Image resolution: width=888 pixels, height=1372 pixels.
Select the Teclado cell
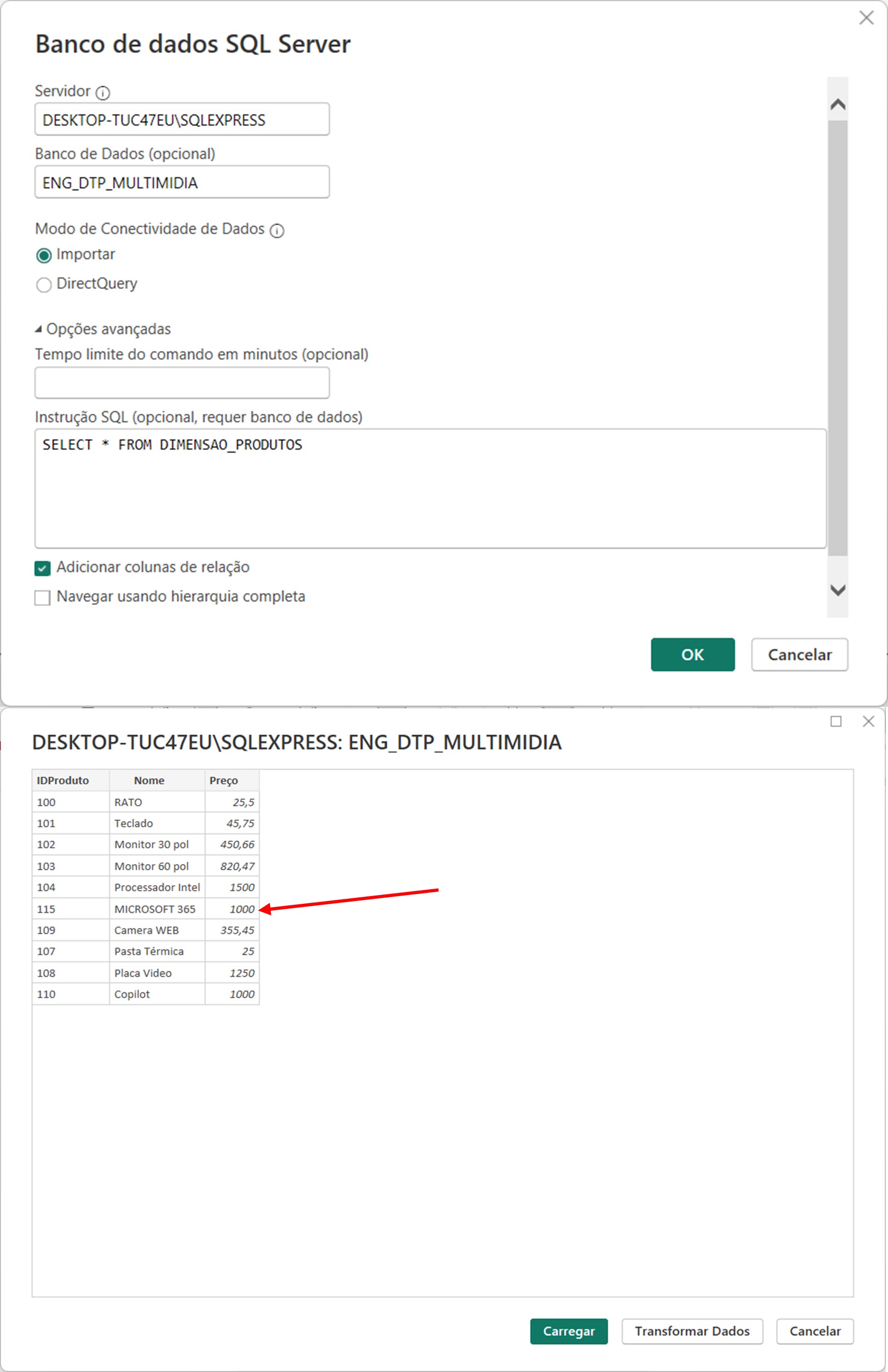(157, 823)
